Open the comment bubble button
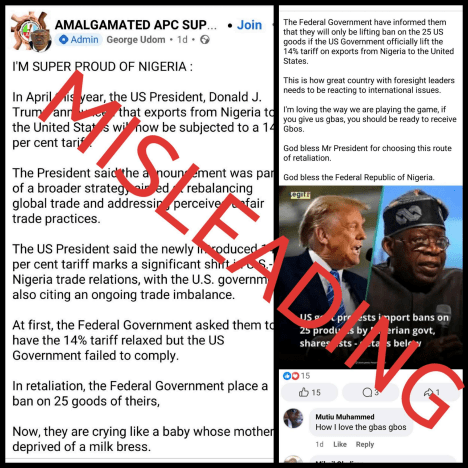 click(x=370, y=392)
